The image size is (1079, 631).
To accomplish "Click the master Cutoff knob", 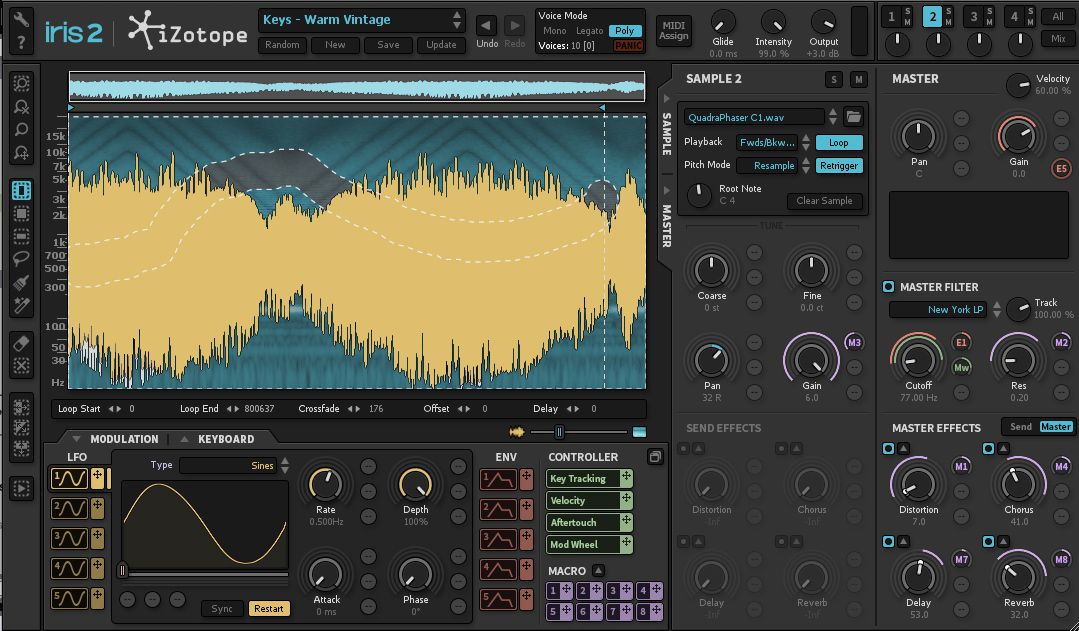I will point(918,359).
